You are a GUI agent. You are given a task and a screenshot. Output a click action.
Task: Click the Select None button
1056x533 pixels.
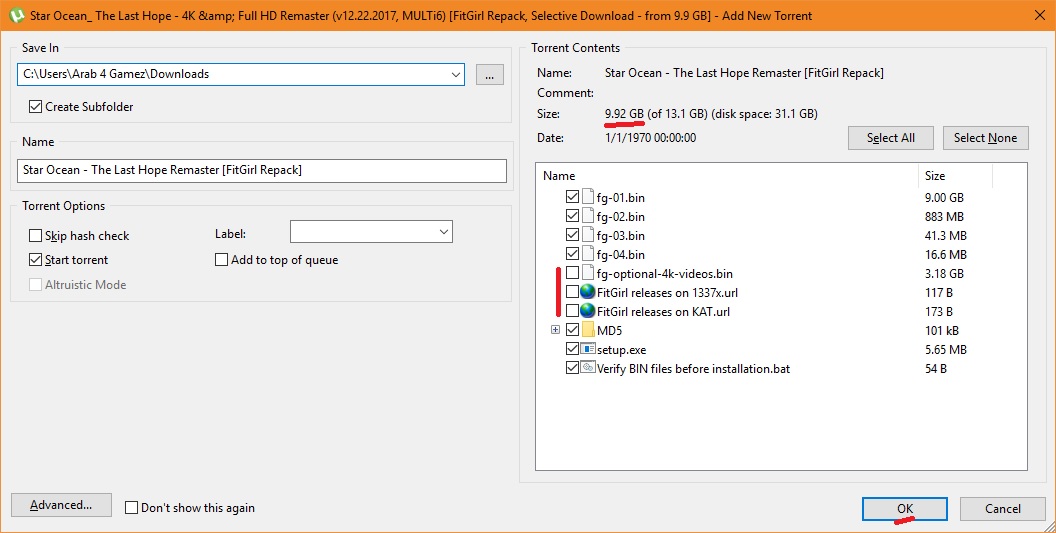click(x=985, y=137)
